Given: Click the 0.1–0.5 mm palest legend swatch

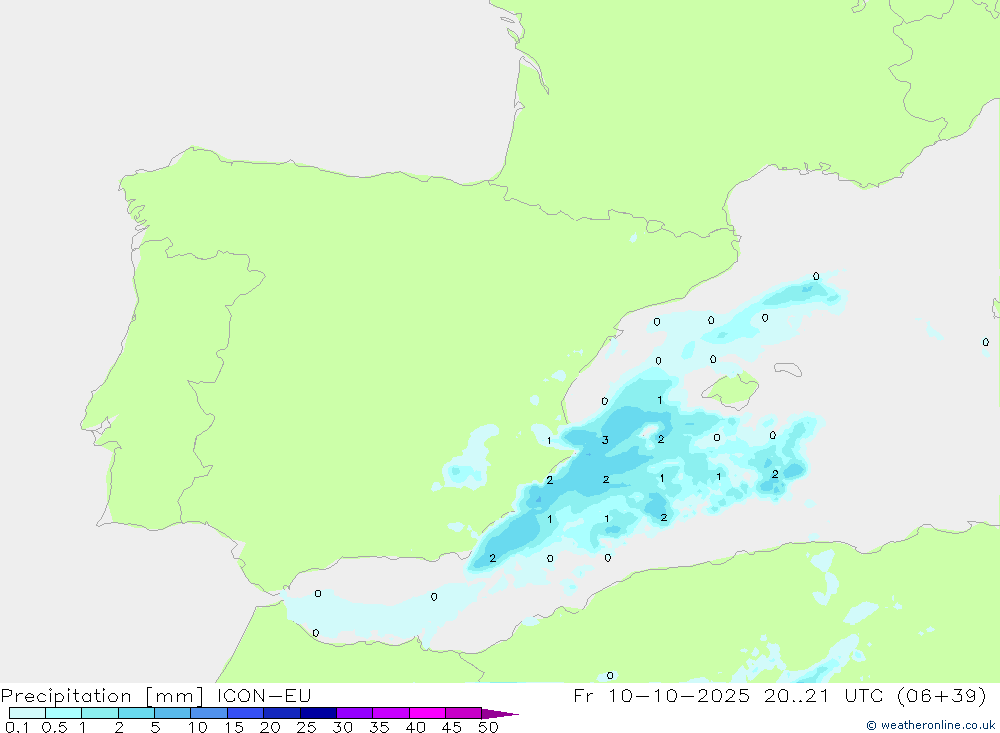Looking at the screenshot, I should pyautogui.click(x=27, y=713).
